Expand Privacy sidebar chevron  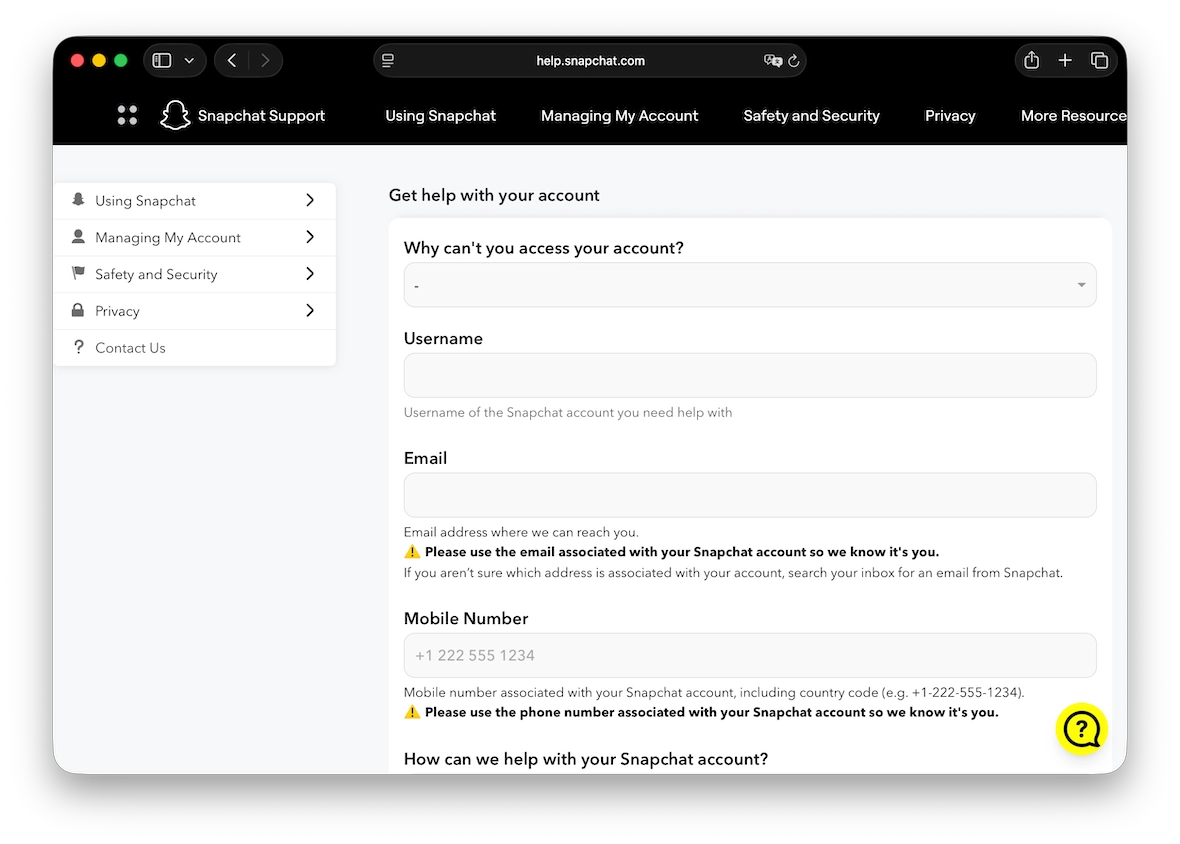[310, 311]
